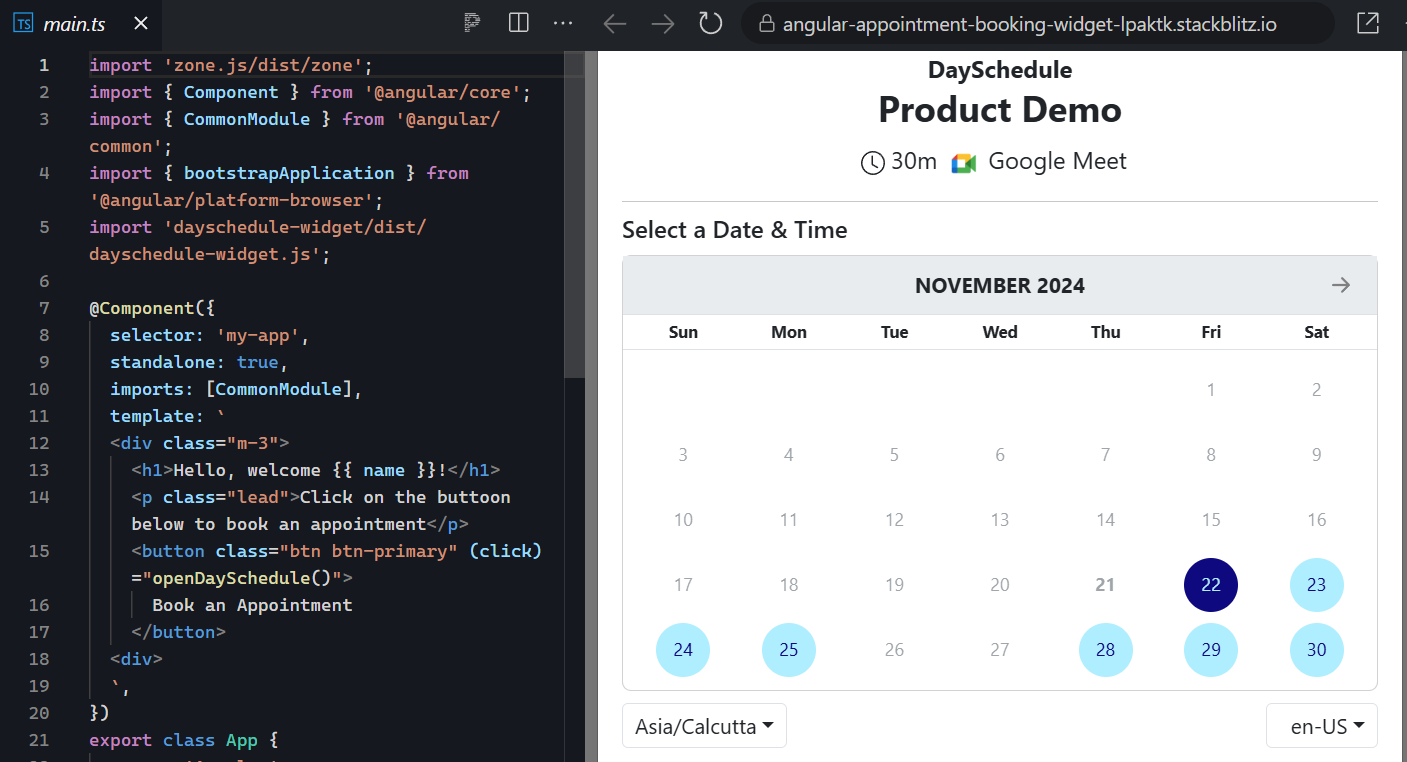Go back in the preview browser
The width and height of the screenshot is (1407, 762).
click(x=614, y=23)
